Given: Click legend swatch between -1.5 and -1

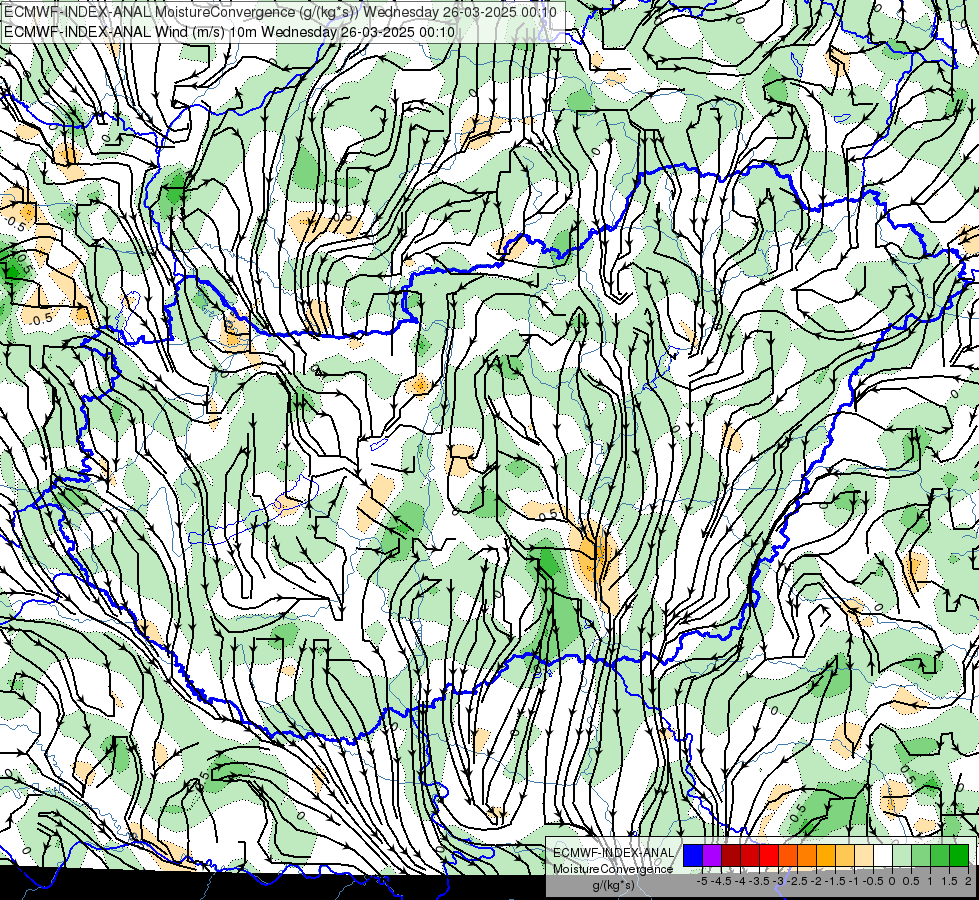Looking at the screenshot, I should pos(845,856).
